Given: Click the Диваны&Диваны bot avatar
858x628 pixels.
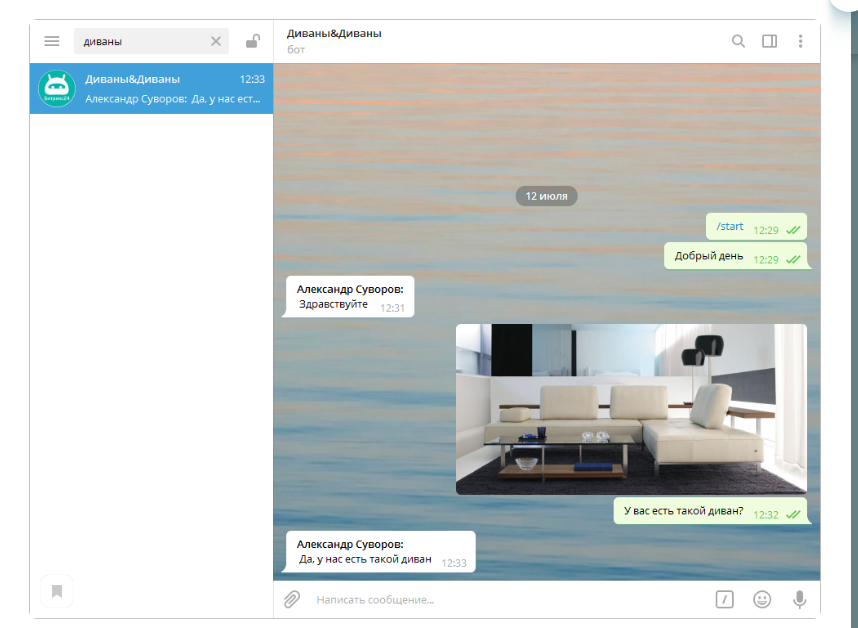Looking at the screenshot, I should [x=57, y=89].
